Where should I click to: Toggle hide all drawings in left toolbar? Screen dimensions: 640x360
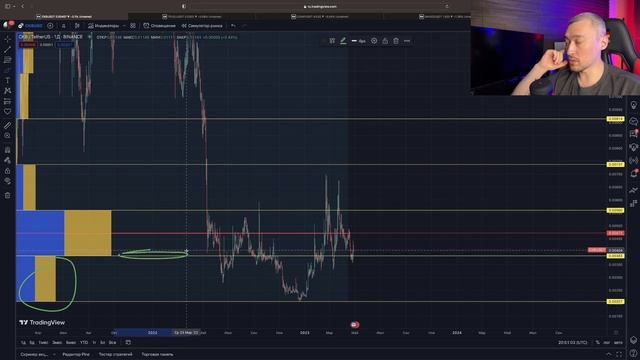7,181
